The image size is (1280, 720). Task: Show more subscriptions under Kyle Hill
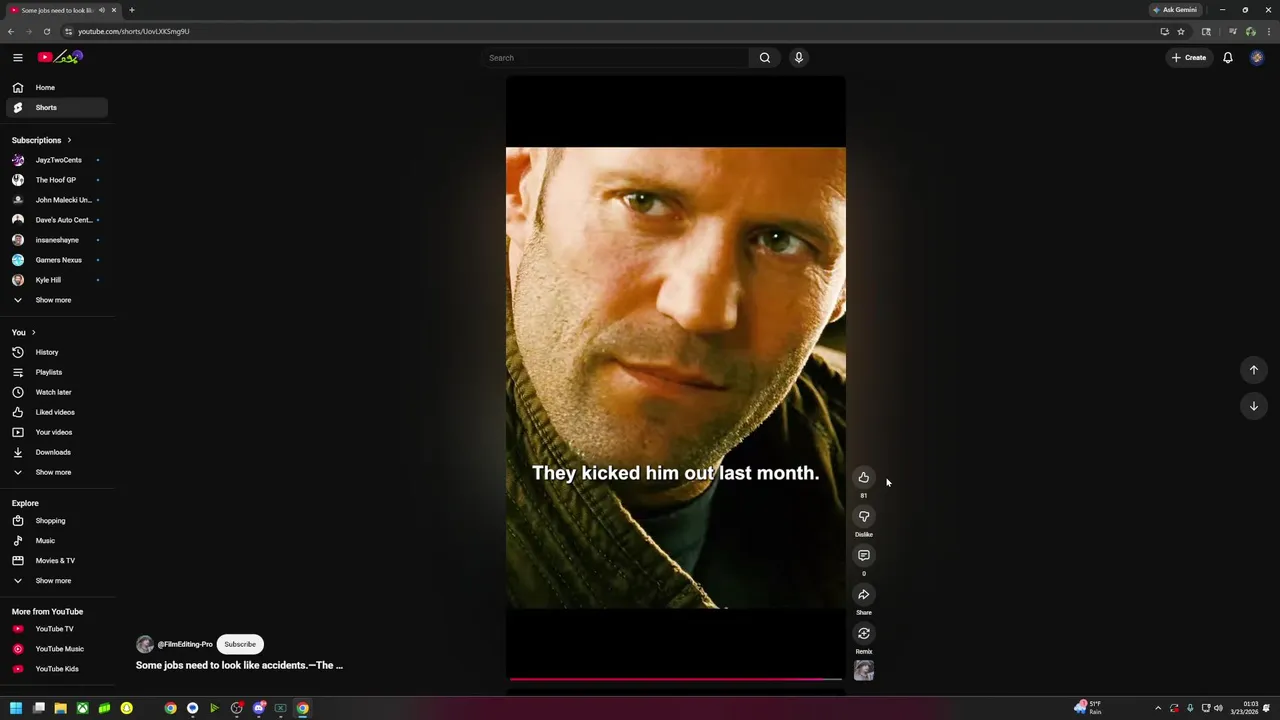pyautogui.click(x=57, y=300)
